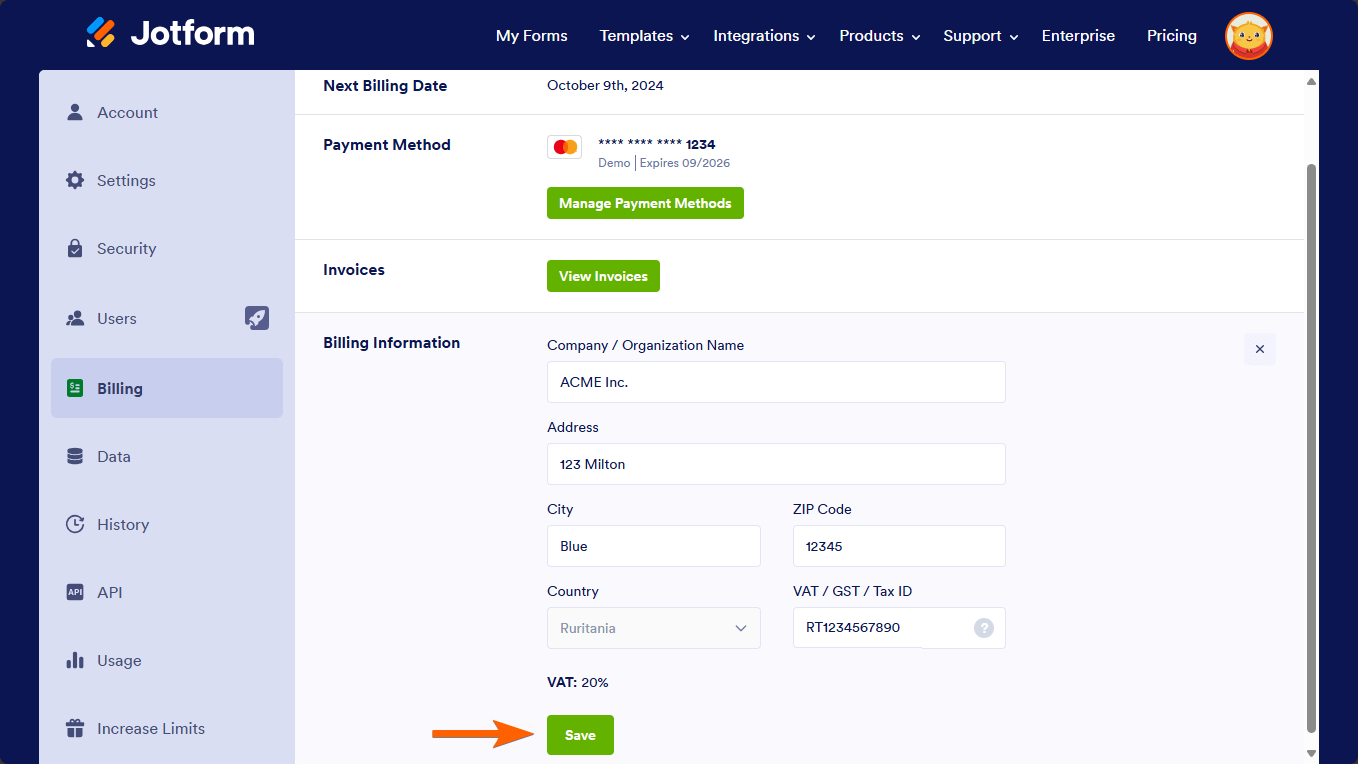Image resolution: width=1358 pixels, height=764 pixels.
Task: Click the Settings gear icon
Action: (x=75, y=180)
